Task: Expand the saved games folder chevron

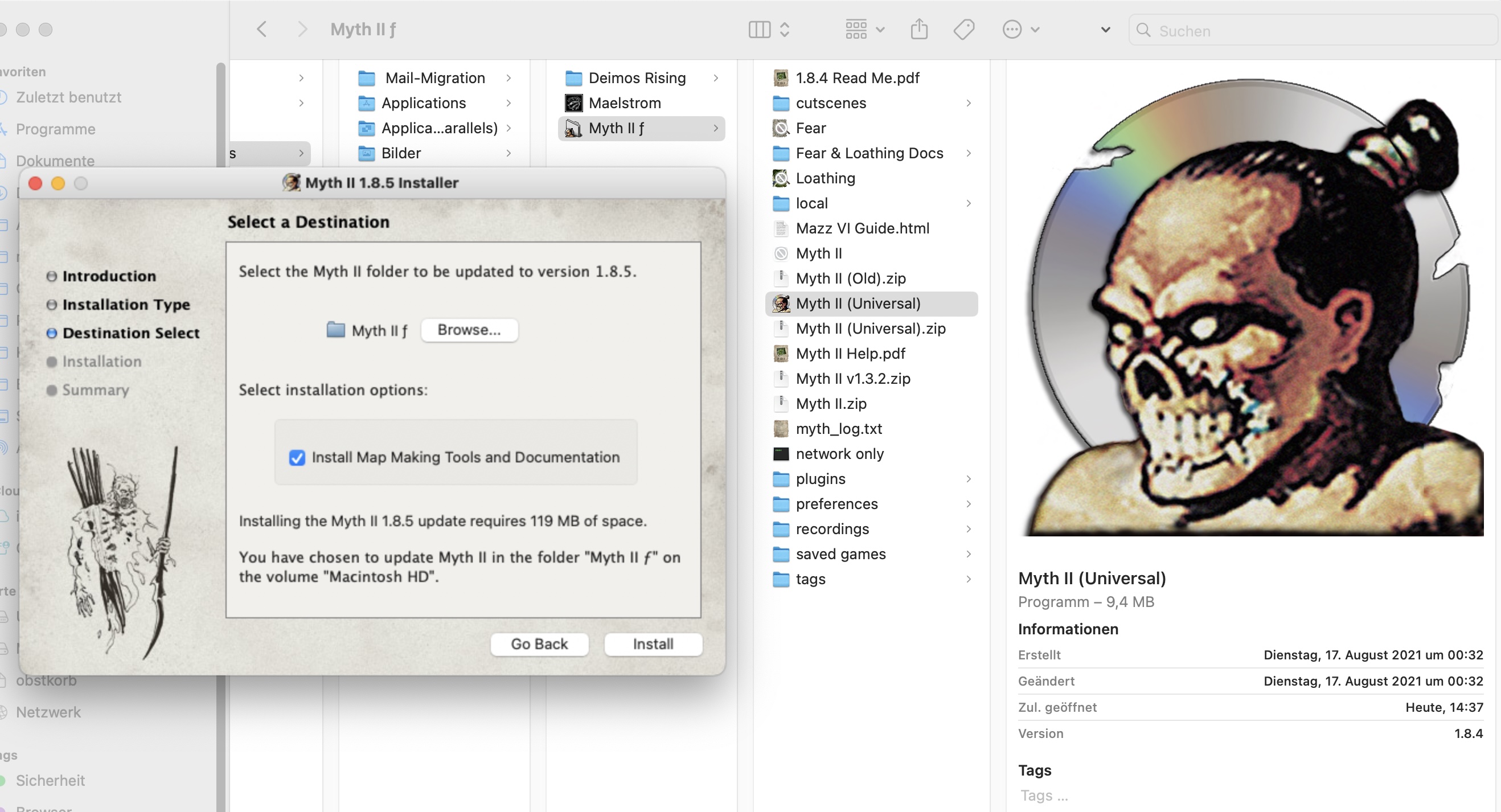Action: point(969,554)
